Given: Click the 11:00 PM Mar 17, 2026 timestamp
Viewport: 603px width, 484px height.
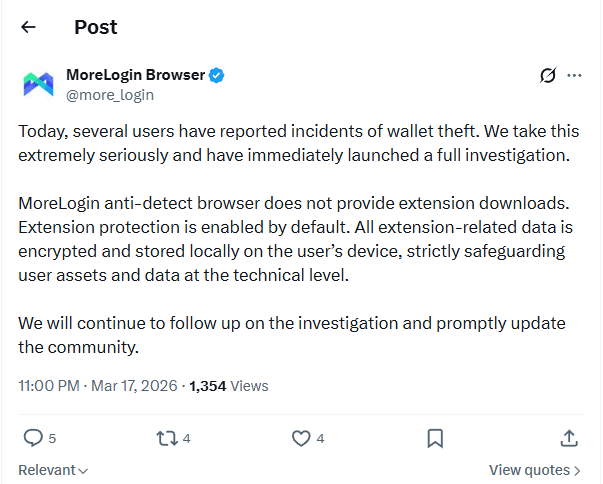Looking at the screenshot, I should click(98, 385).
